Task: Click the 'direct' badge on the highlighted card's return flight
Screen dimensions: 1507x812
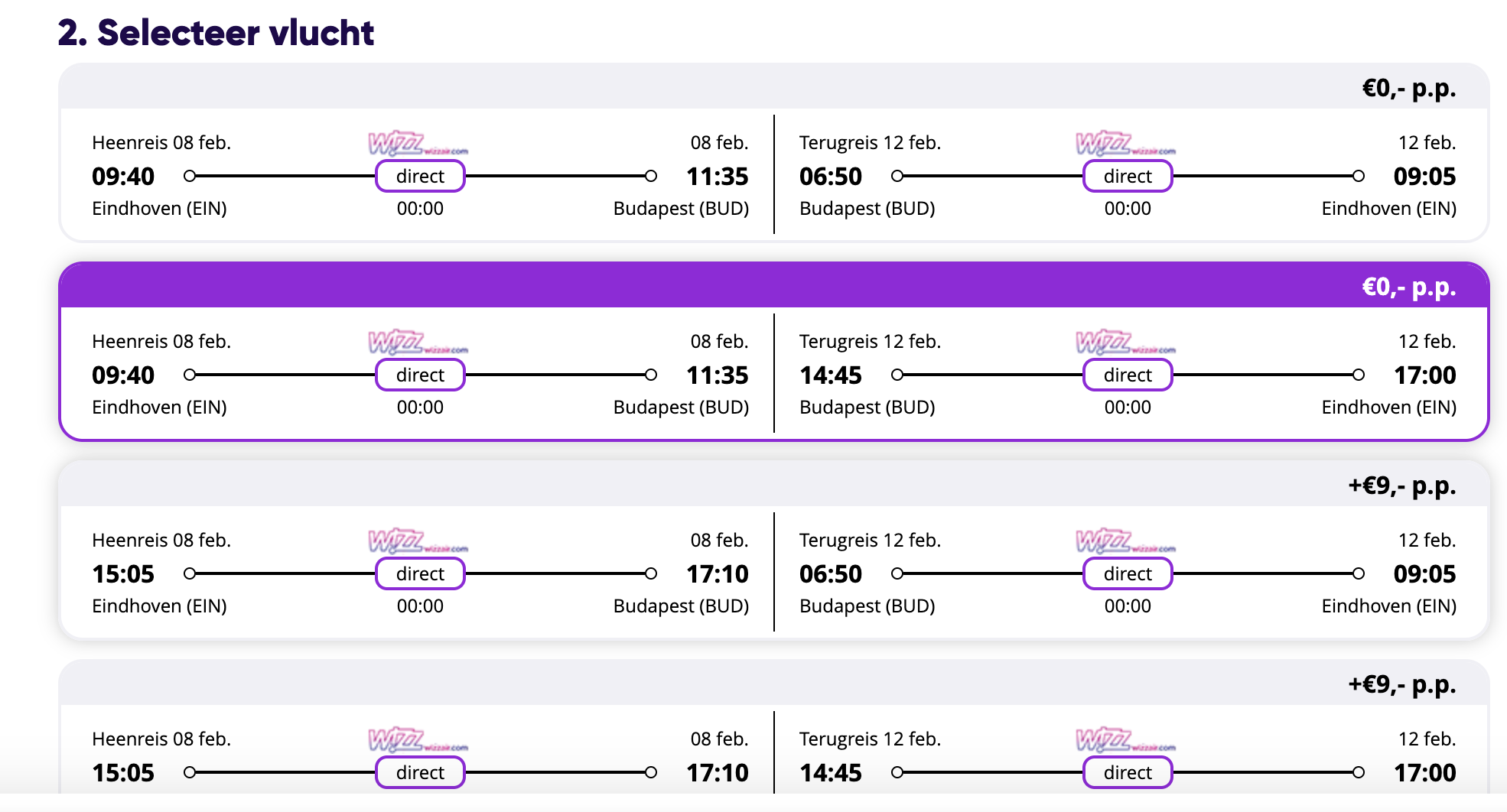Action: [x=1128, y=375]
